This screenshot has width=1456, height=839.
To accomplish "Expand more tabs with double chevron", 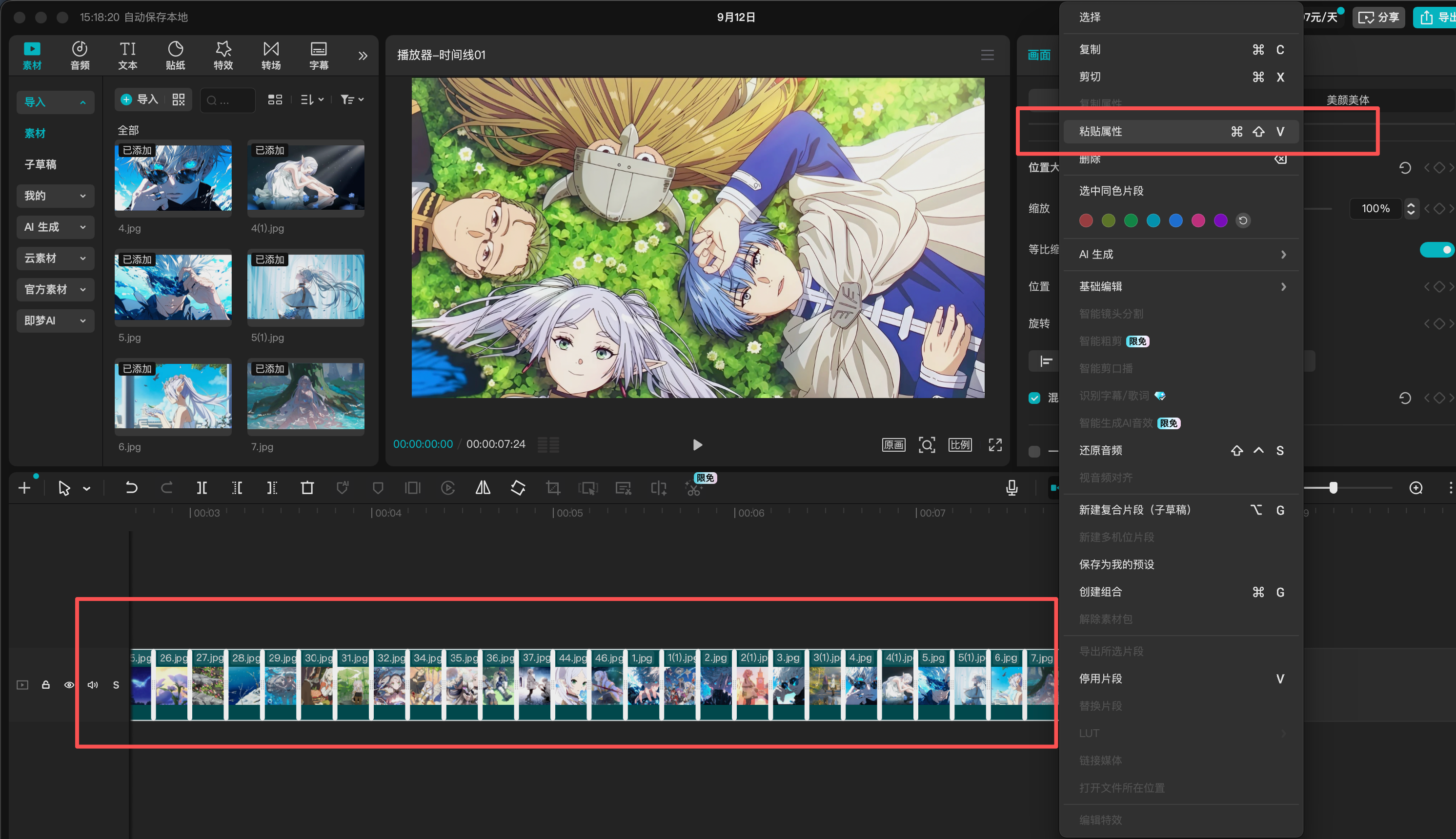I will (363, 55).
